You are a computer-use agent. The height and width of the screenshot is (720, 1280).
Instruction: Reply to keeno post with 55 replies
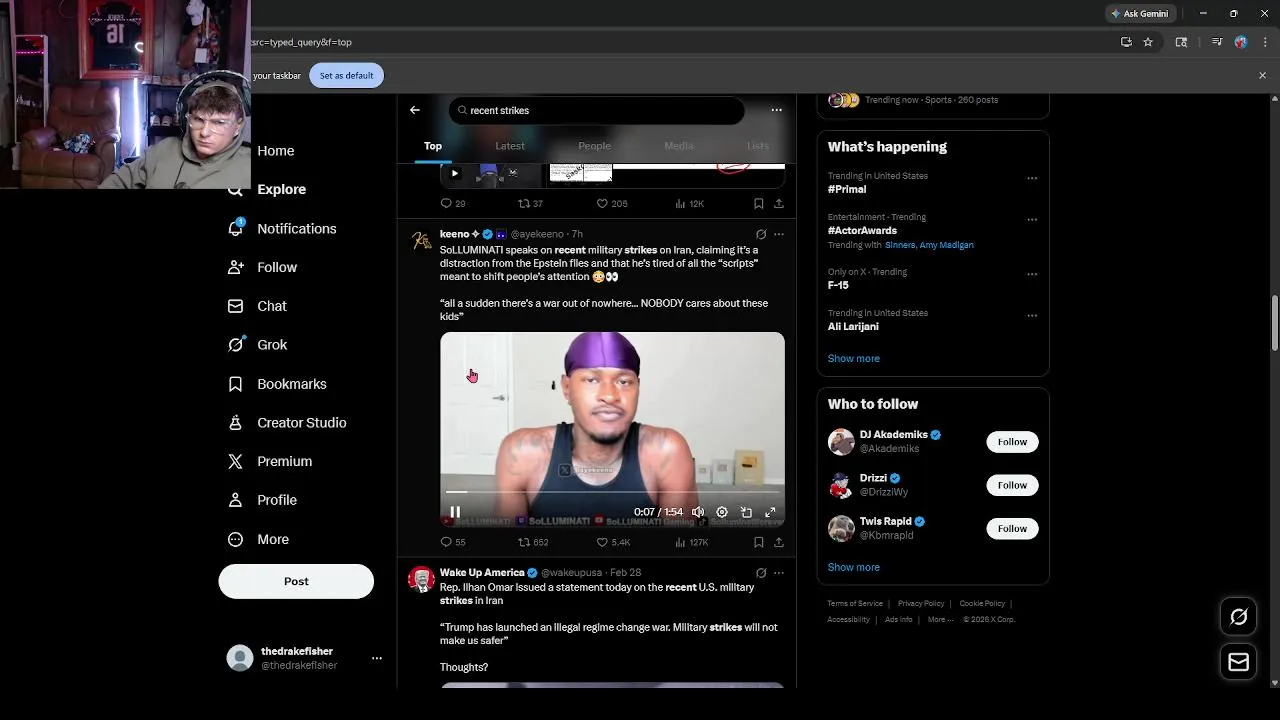click(x=453, y=542)
